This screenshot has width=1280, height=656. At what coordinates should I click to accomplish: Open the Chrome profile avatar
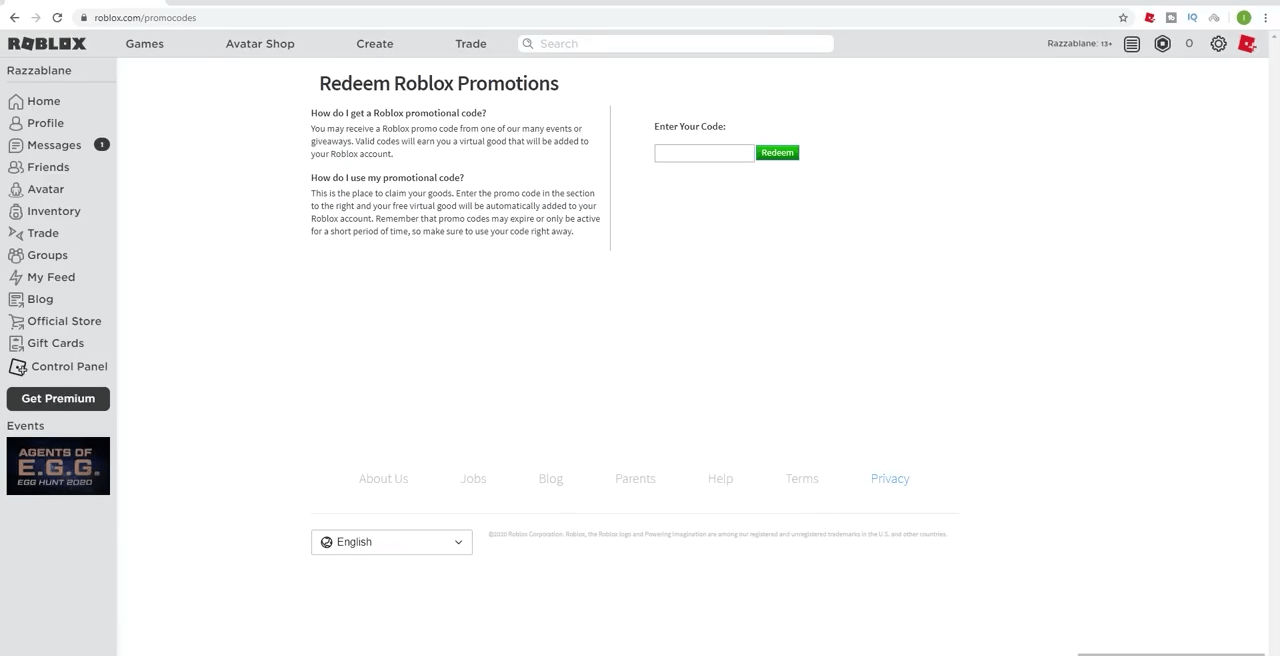click(x=1243, y=17)
